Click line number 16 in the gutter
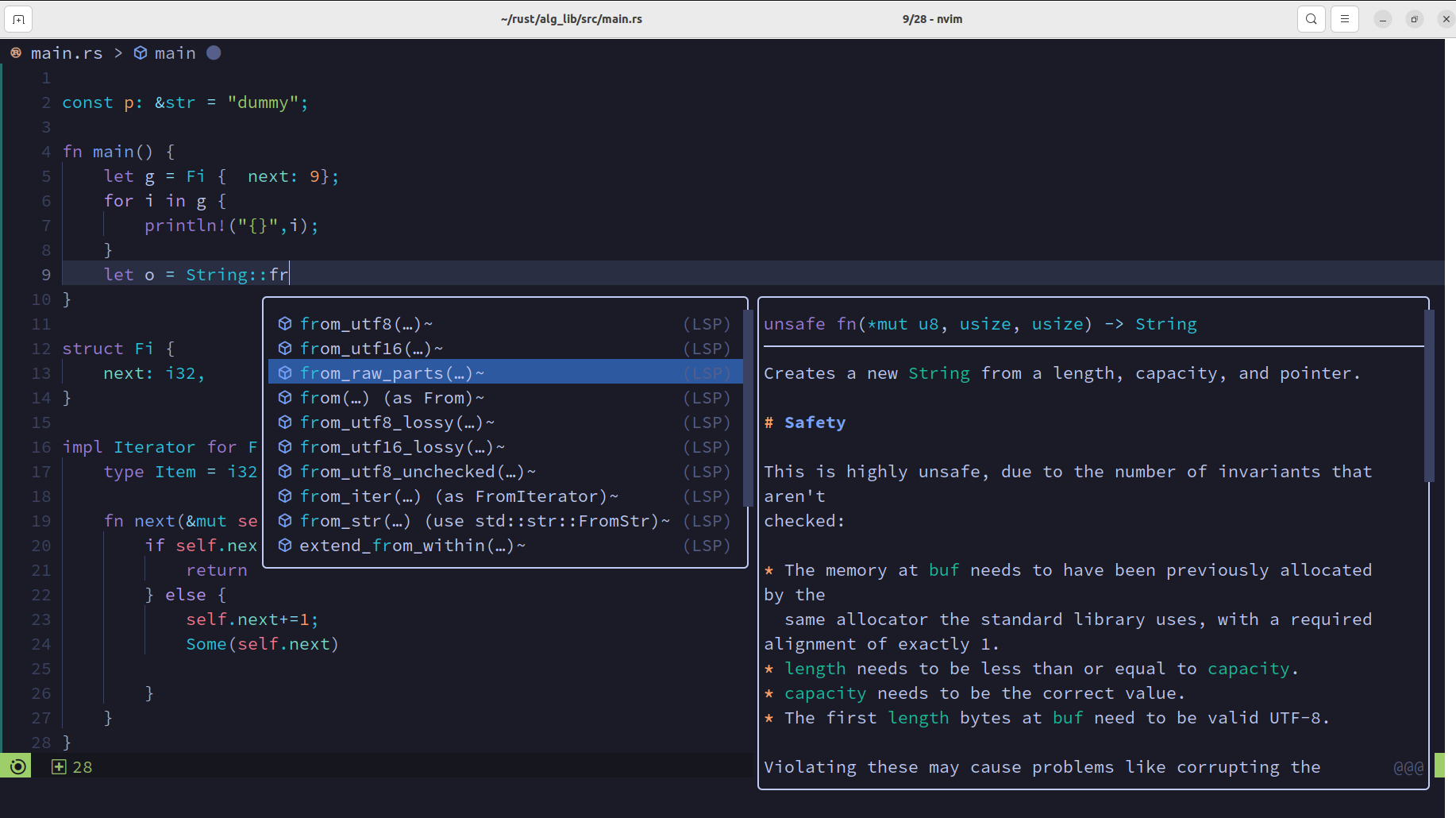 (x=41, y=447)
